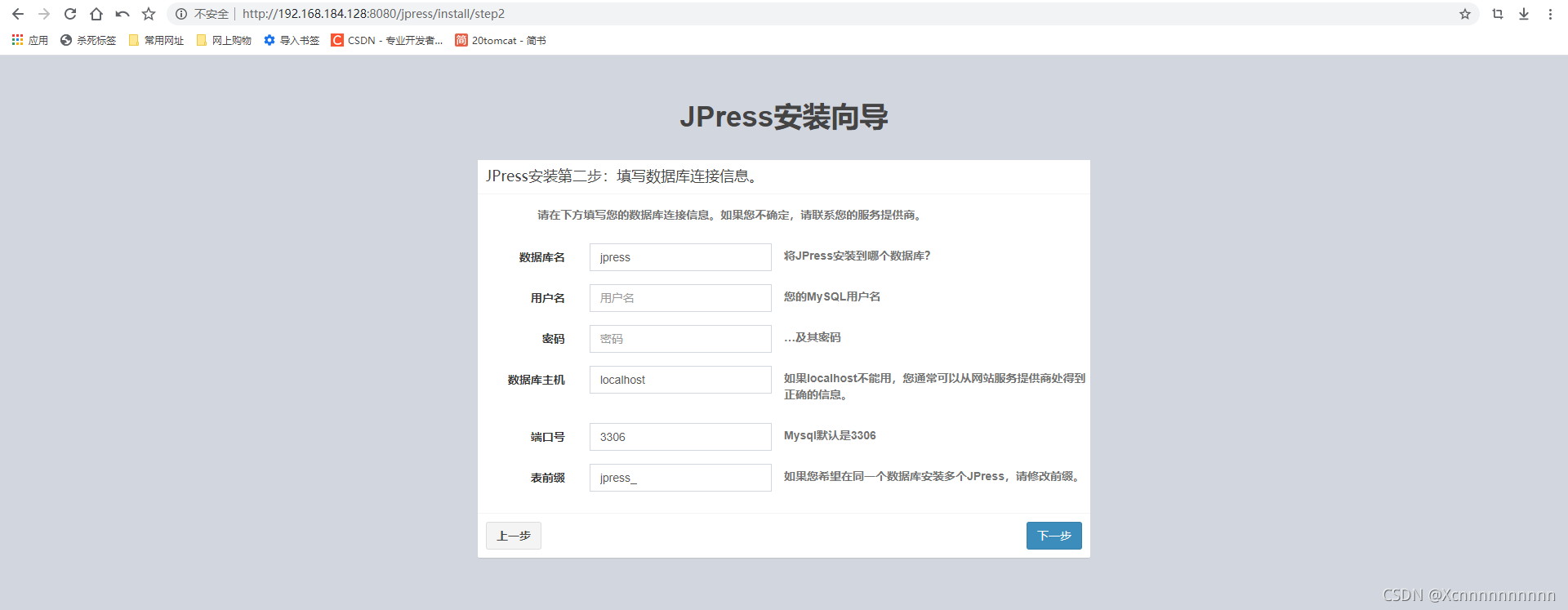Screen dimensions: 1568x610
Task: Open the 20tomcat 简书 bookmark
Action: tap(501, 40)
